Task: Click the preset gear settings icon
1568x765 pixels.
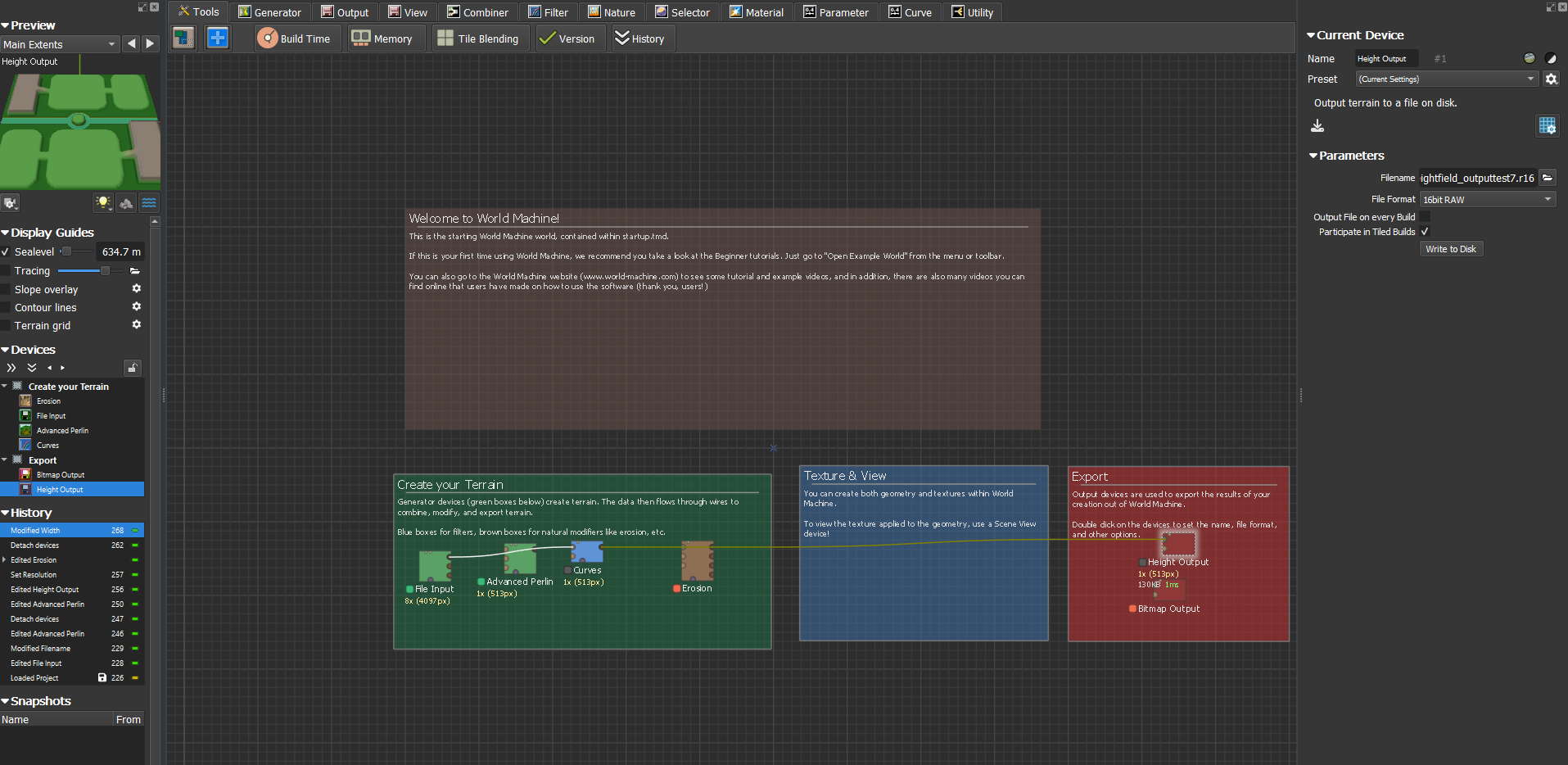Action: point(1551,79)
